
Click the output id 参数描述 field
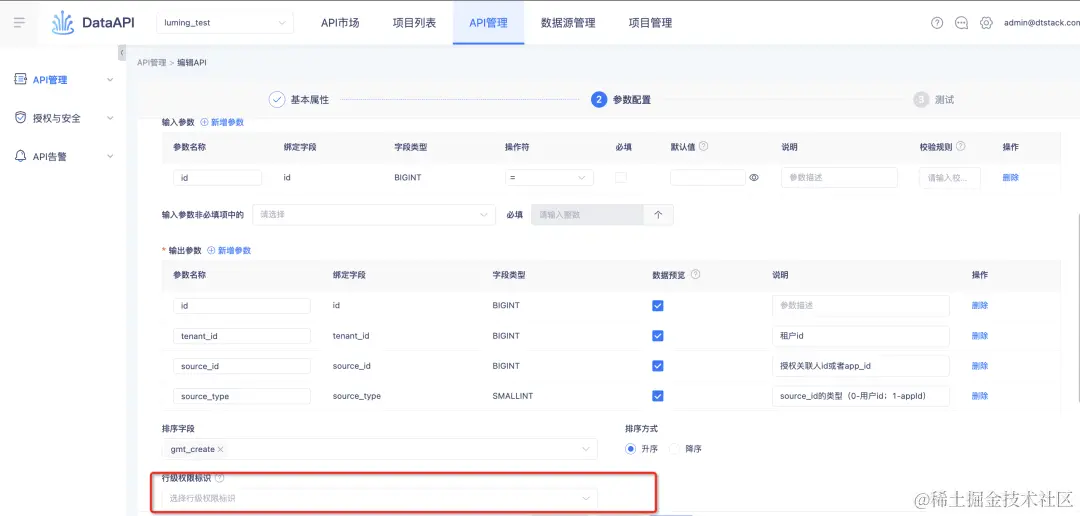tap(861, 305)
